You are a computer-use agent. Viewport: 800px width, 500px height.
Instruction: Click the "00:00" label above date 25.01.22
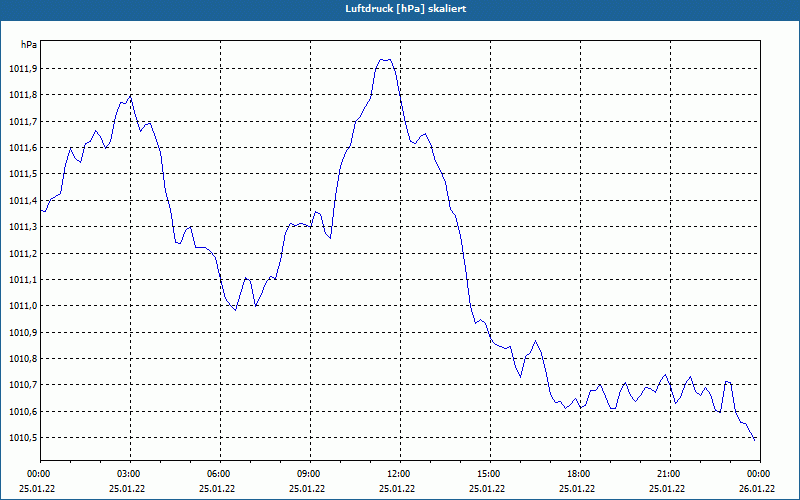coord(37,474)
